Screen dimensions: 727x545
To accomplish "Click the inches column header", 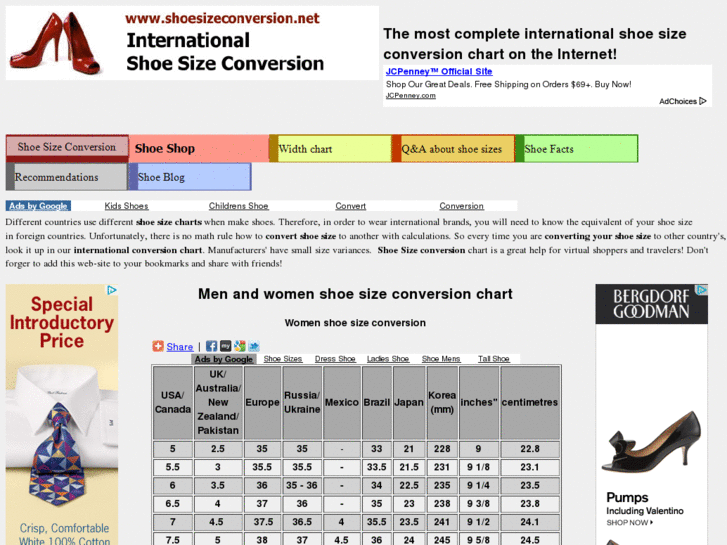I will tap(478, 402).
